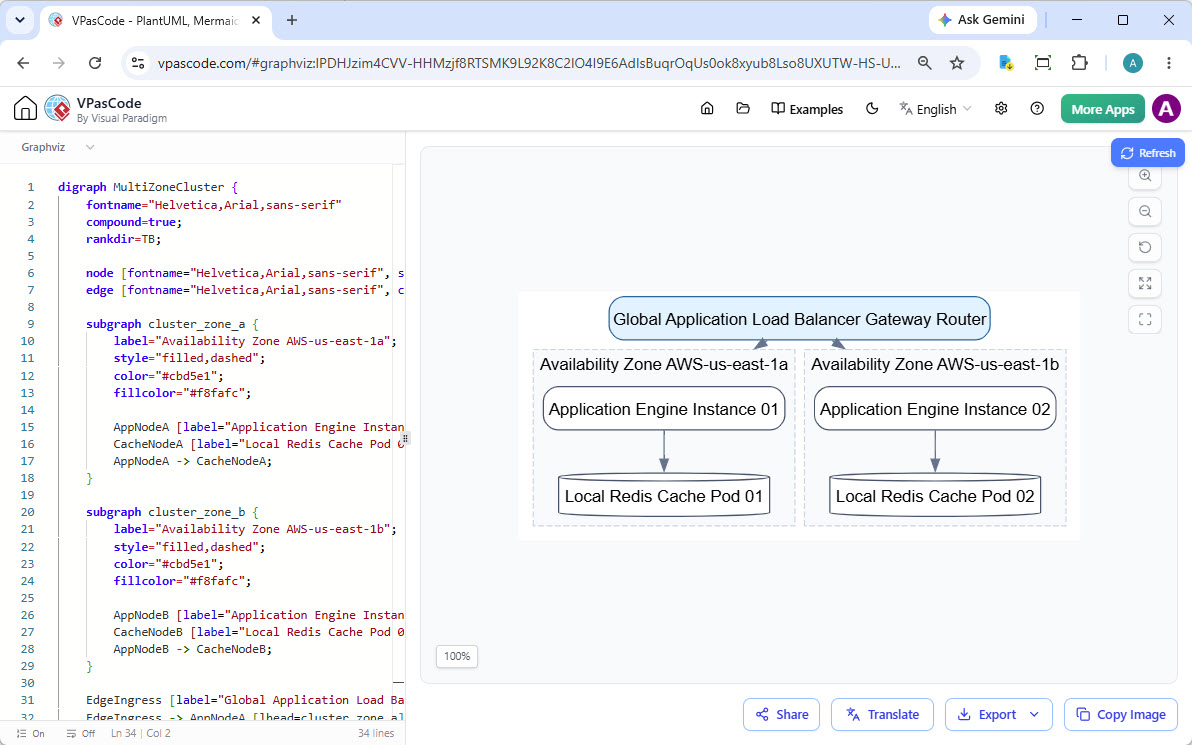1192x745 pixels.
Task: Expand the Export options arrow
Action: tap(1034, 715)
